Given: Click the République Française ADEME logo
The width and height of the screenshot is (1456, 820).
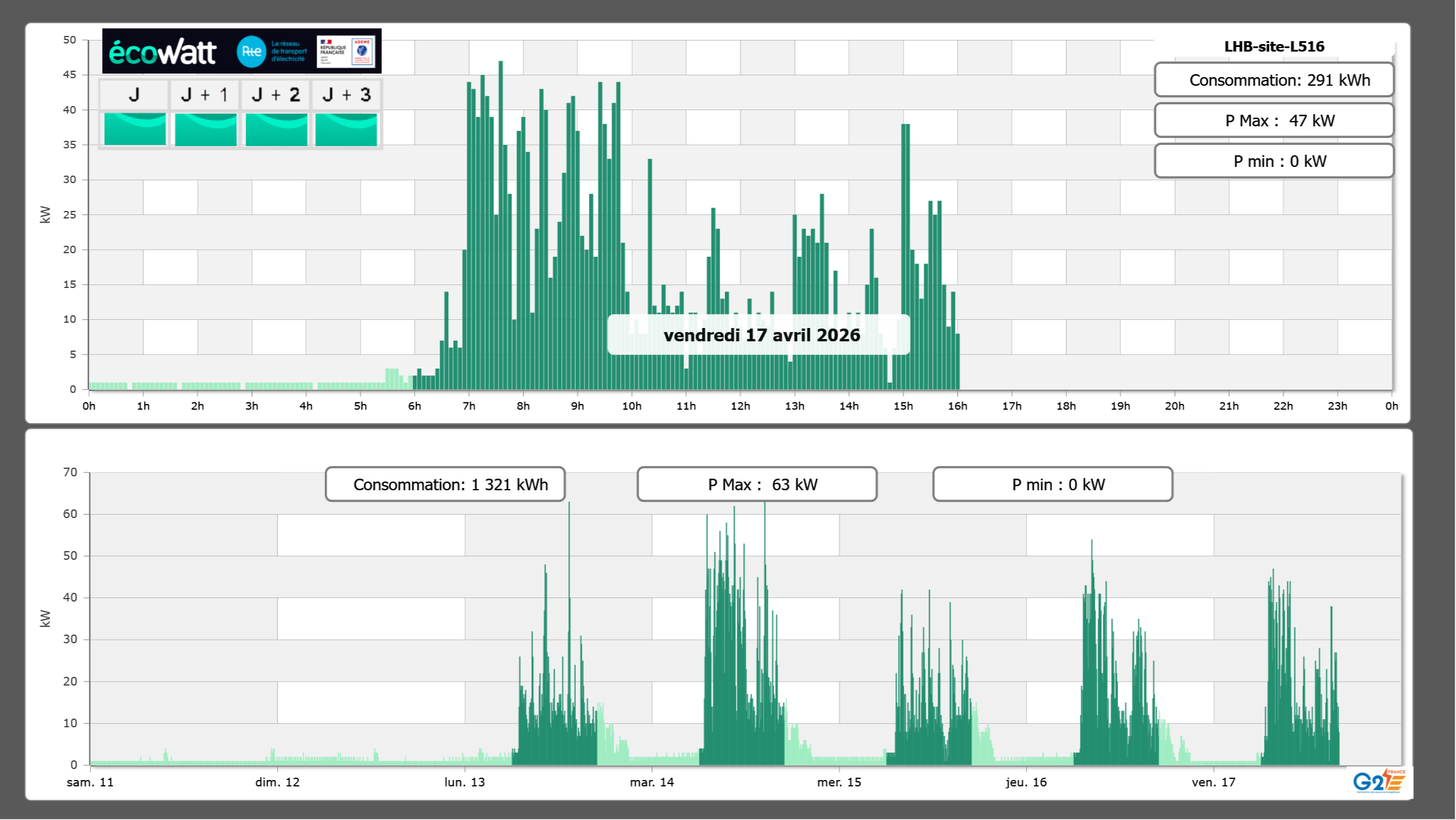Looking at the screenshot, I should (x=346, y=52).
